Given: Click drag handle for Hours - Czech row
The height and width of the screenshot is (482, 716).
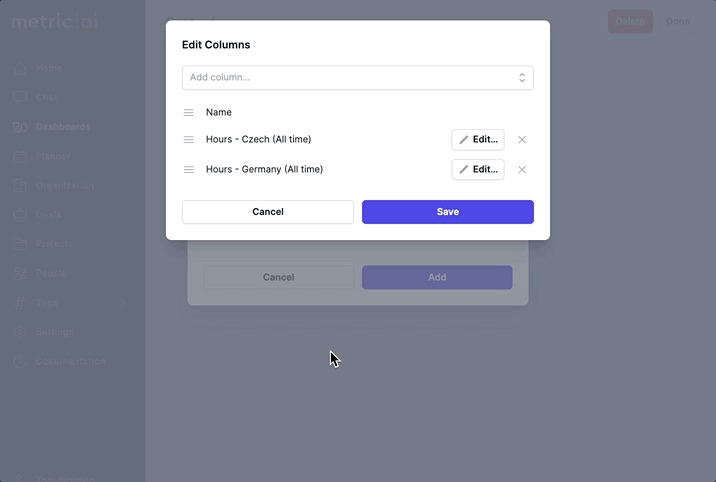Looking at the screenshot, I should point(188,140).
